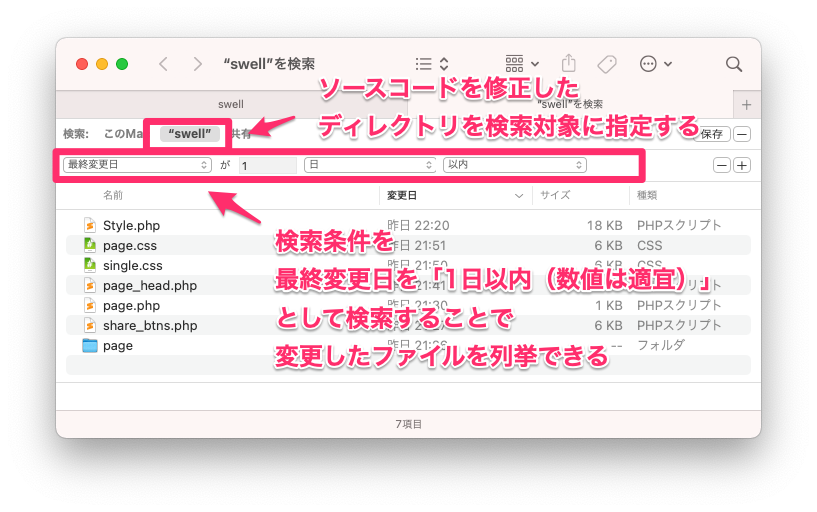Sort by the サイズ column header

point(555,195)
